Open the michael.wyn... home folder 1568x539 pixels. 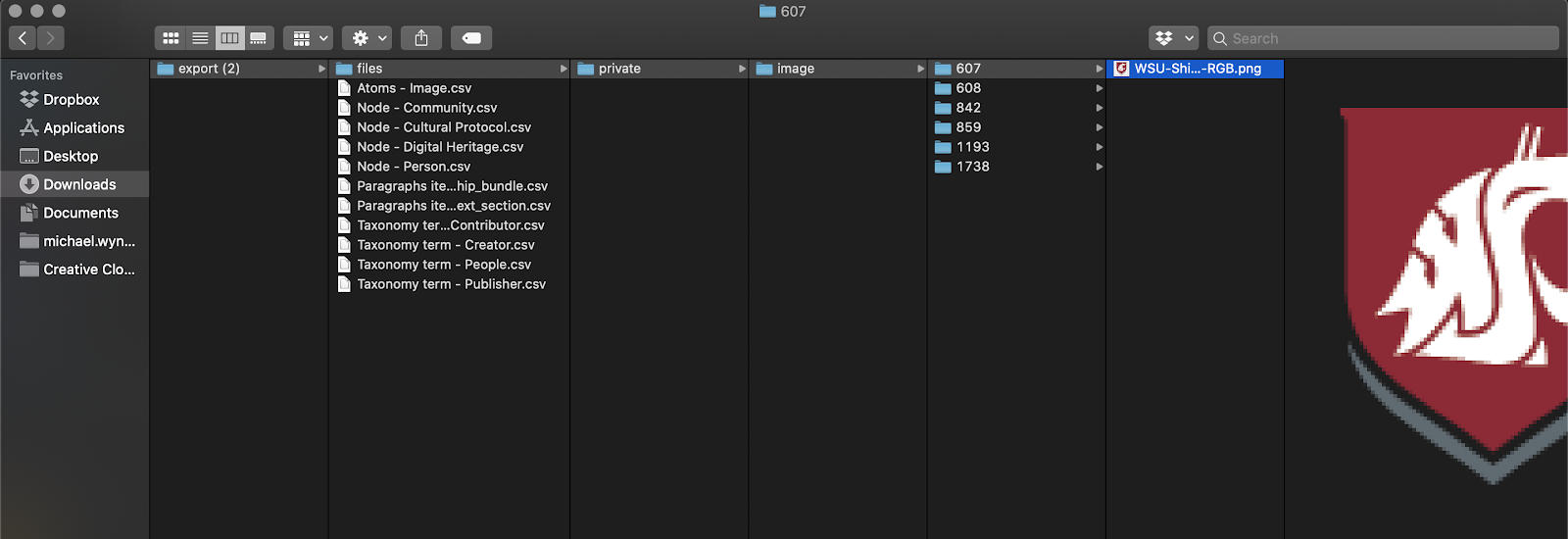click(74, 241)
